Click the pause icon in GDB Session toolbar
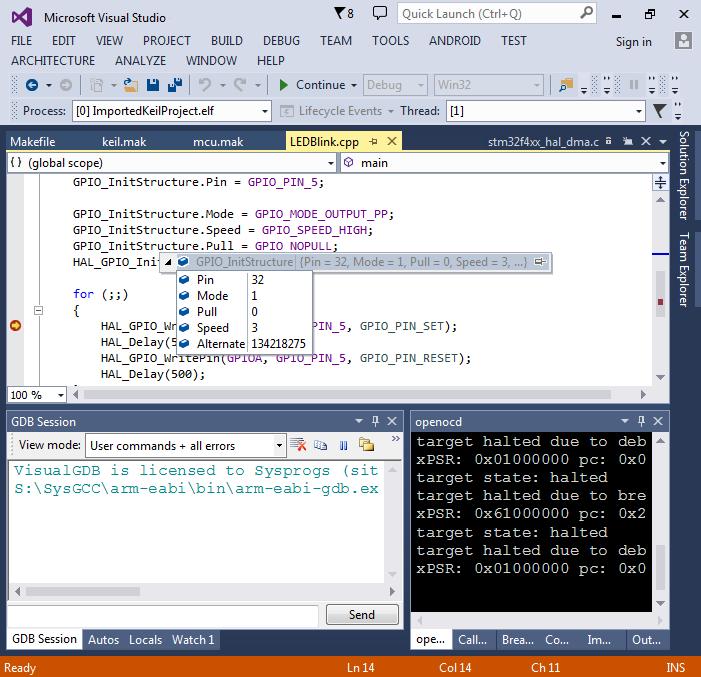The image size is (701, 677). point(343,445)
